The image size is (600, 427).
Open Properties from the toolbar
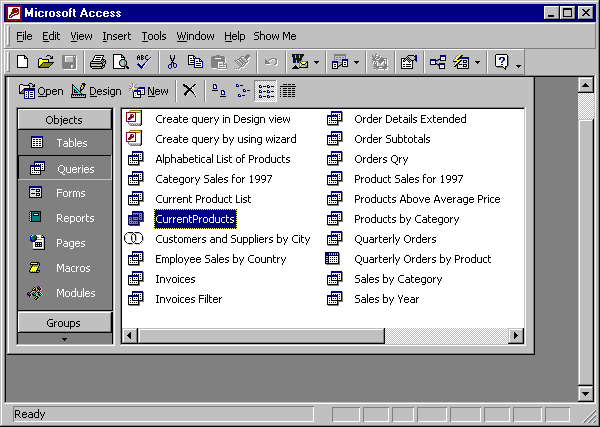(x=409, y=62)
